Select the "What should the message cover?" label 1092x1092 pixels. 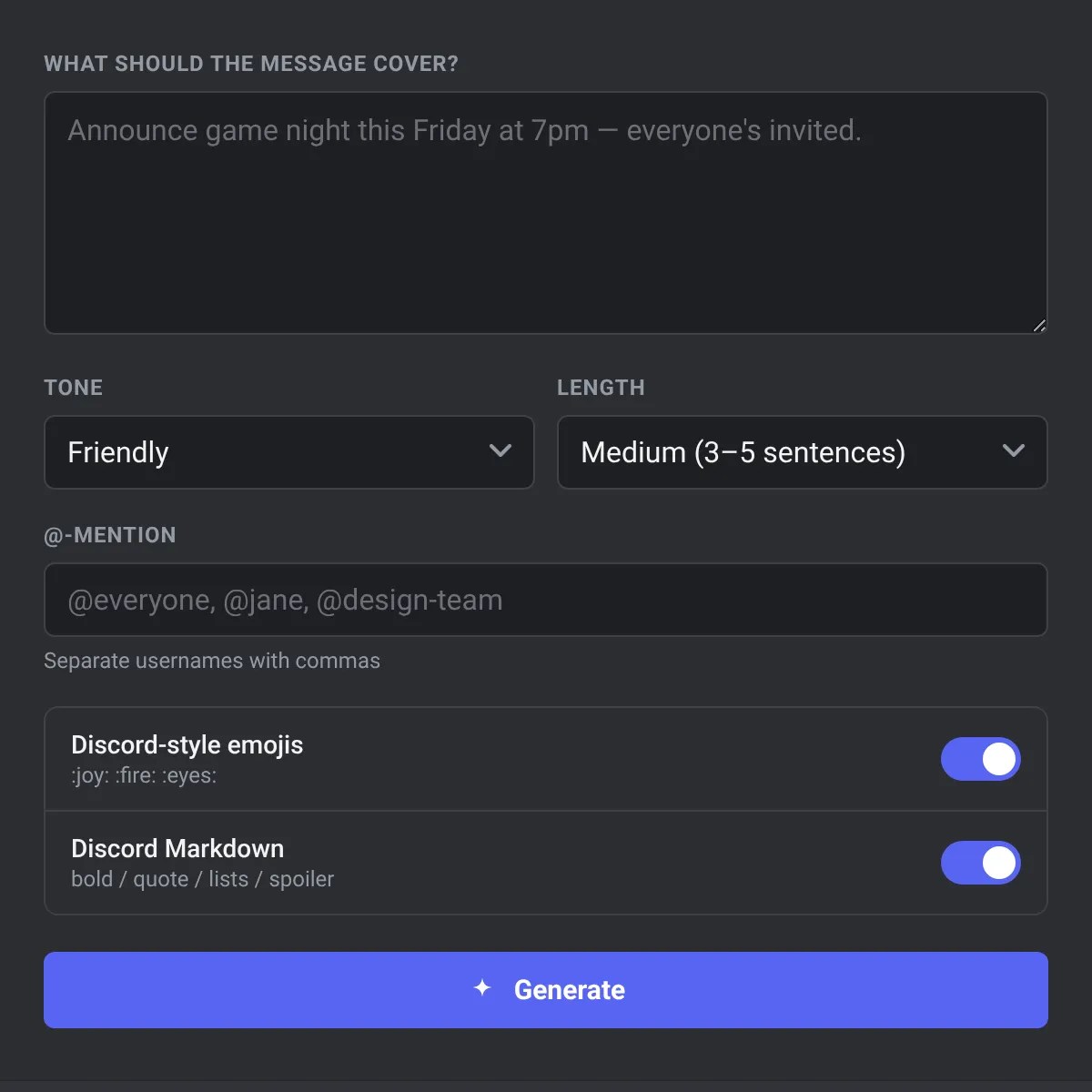point(251,64)
